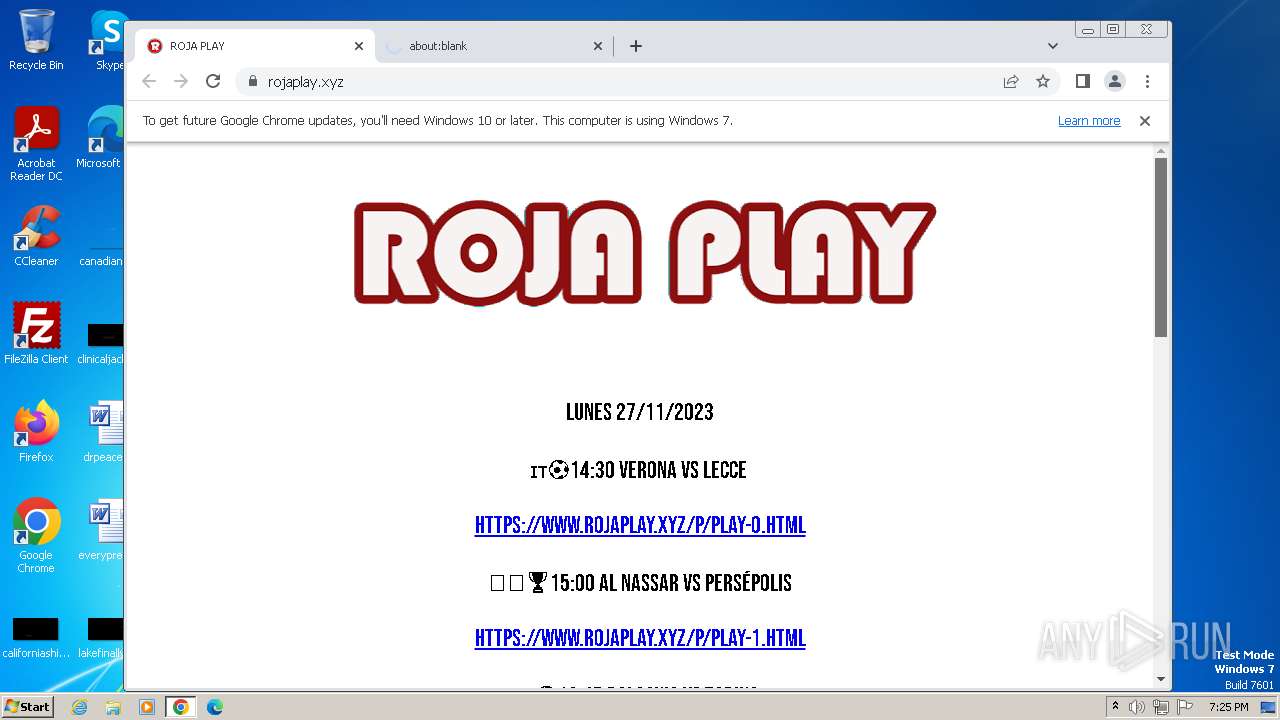
Task: Minimize the Chrome window
Action: pos(1088,30)
